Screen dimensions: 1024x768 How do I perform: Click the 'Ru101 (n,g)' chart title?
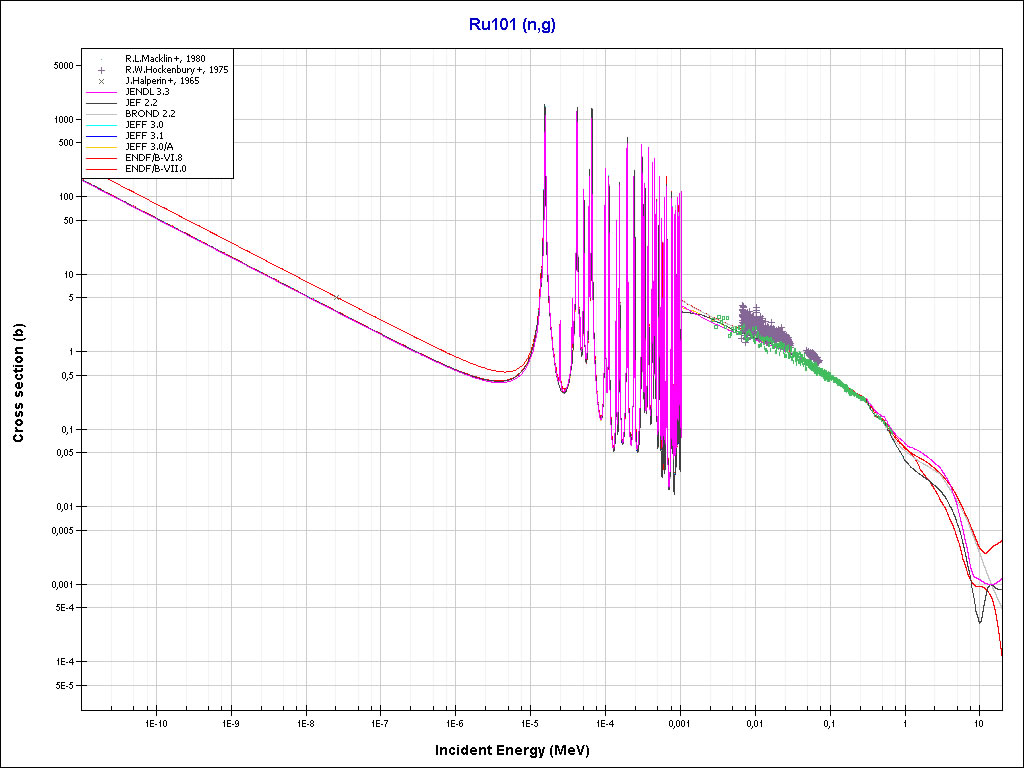click(512, 25)
